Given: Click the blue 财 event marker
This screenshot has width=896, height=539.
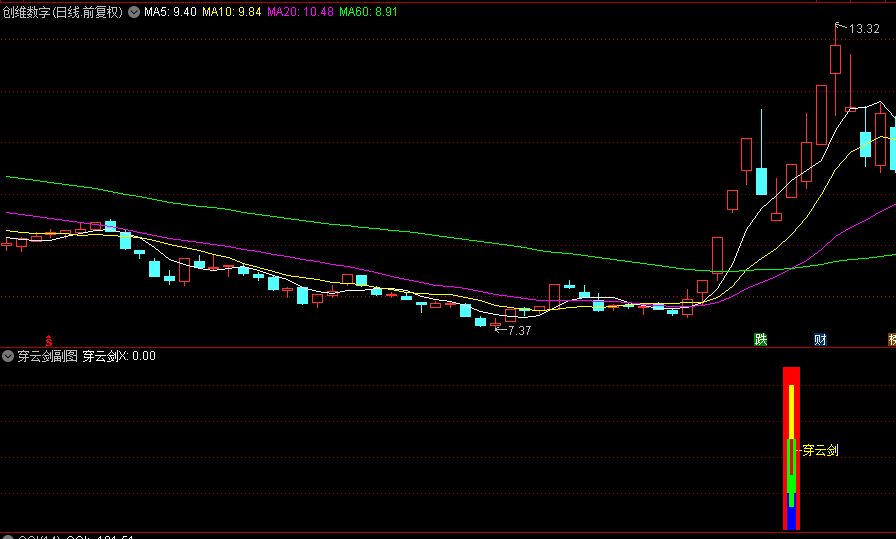Looking at the screenshot, I should pyautogui.click(x=820, y=340).
